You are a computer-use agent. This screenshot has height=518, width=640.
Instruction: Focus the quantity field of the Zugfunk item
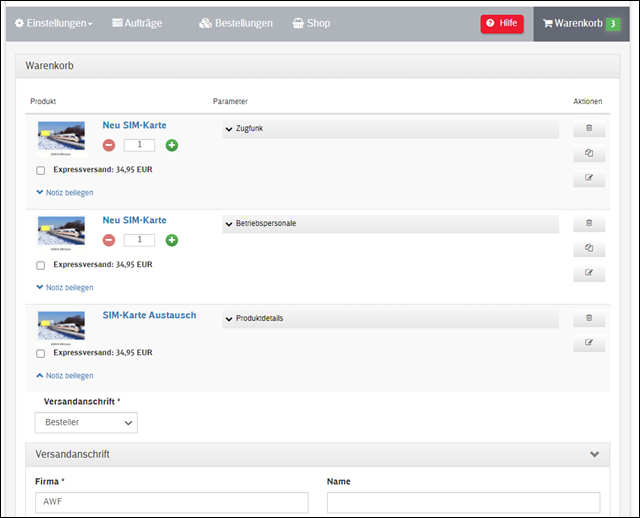[x=140, y=145]
